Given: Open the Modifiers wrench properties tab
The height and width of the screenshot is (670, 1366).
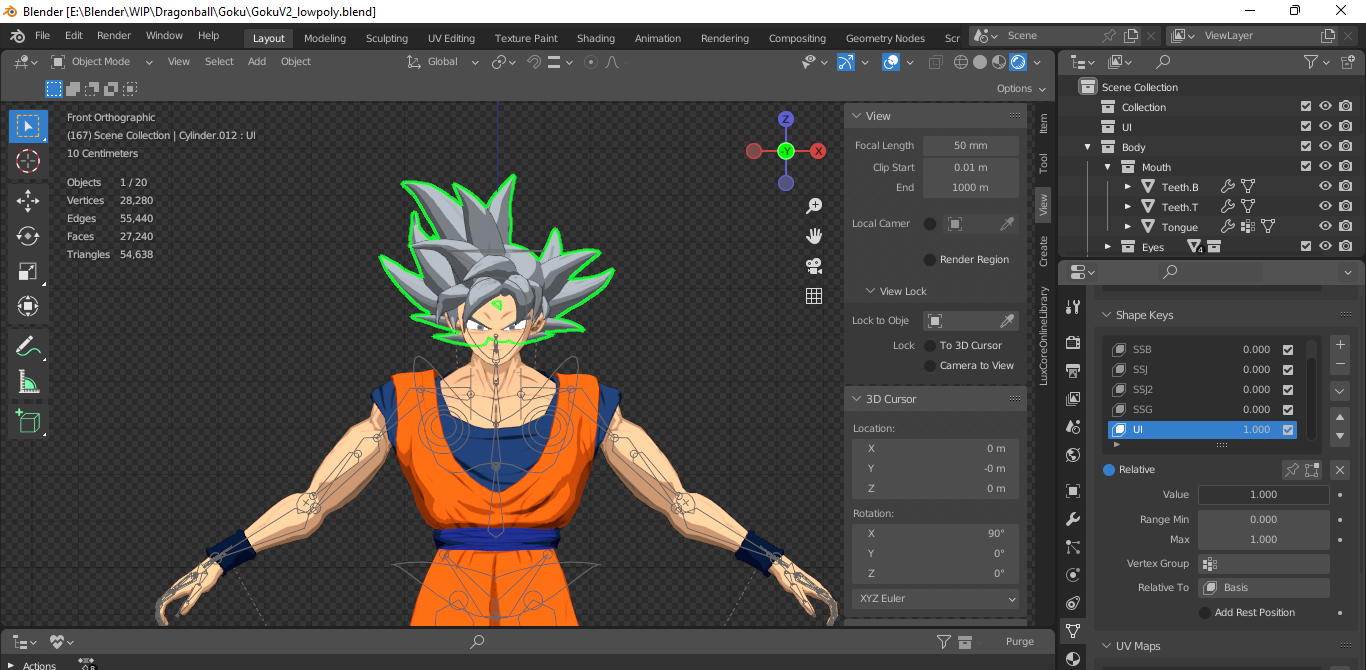Looking at the screenshot, I should click(1073, 519).
